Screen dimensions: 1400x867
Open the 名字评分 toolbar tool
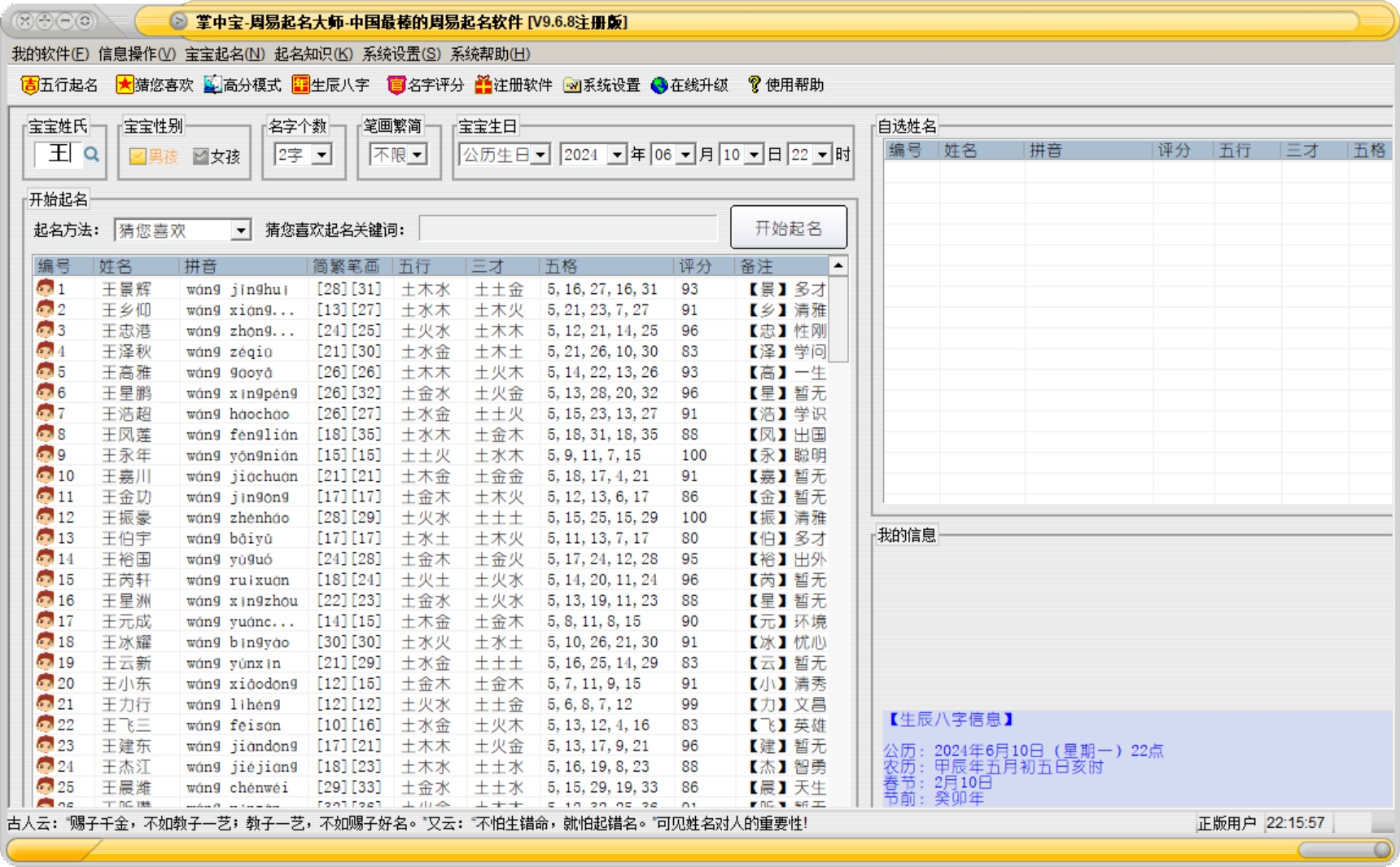point(425,85)
